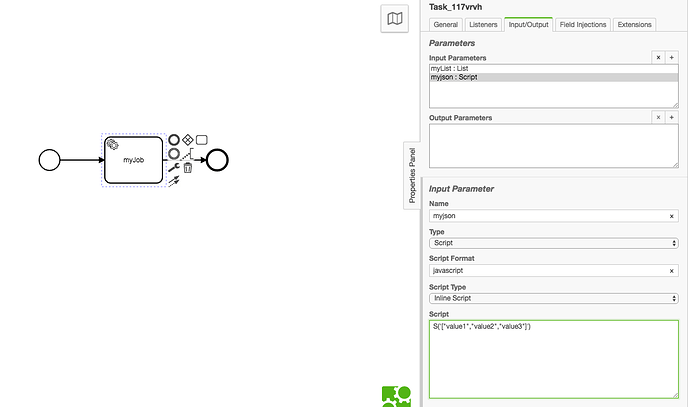Open the wrench change-type menu
The height and width of the screenshot is (407, 689).
tap(174, 167)
